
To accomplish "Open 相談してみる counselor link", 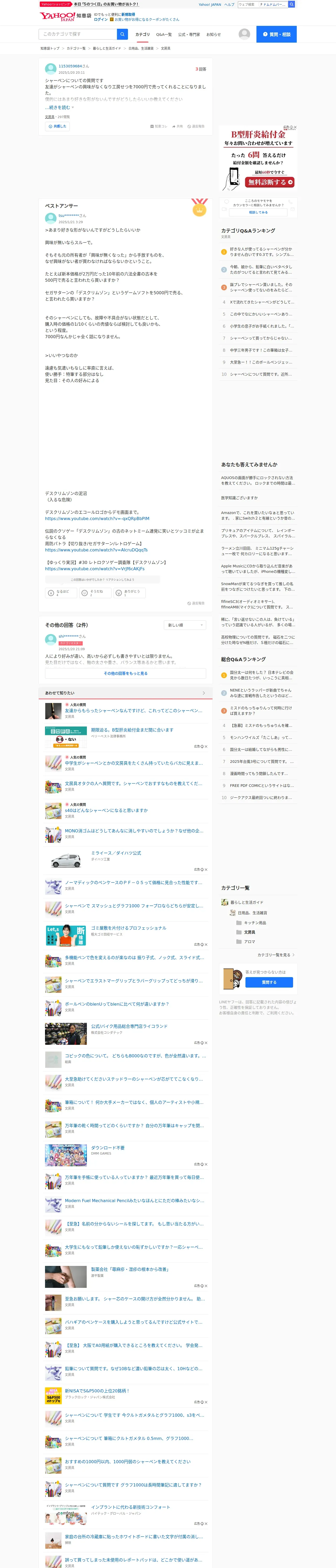I will pyautogui.click(x=258, y=212).
